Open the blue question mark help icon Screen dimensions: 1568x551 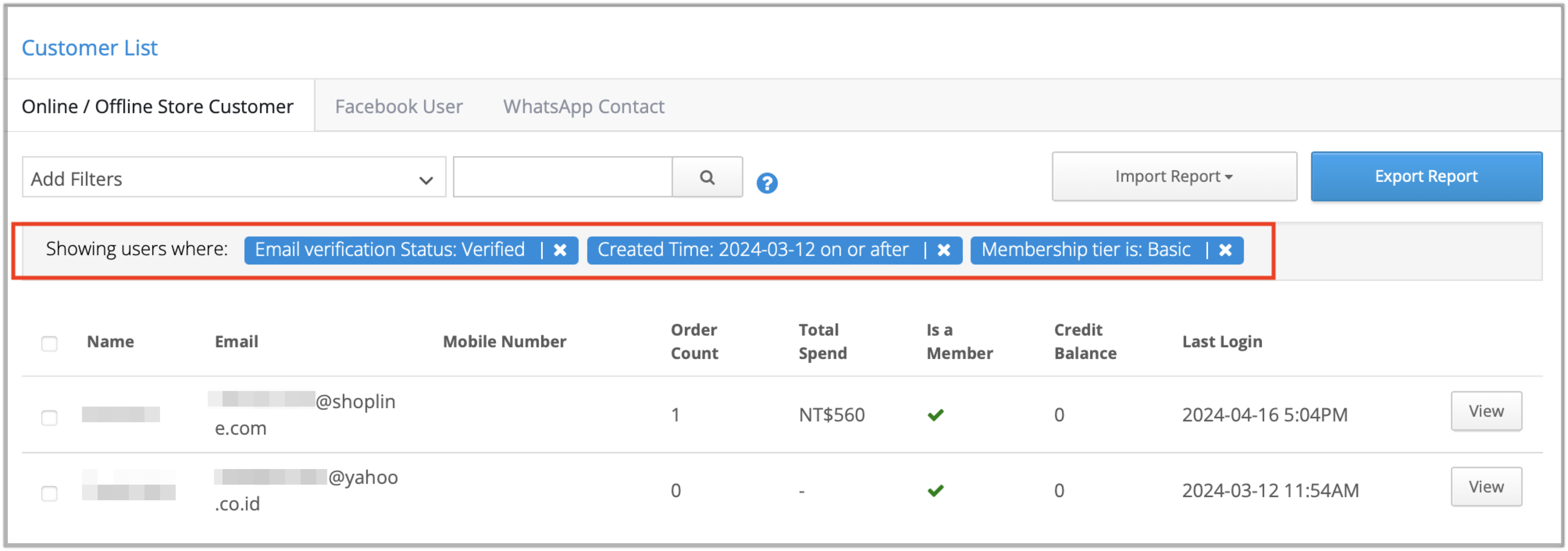point(767,183)
